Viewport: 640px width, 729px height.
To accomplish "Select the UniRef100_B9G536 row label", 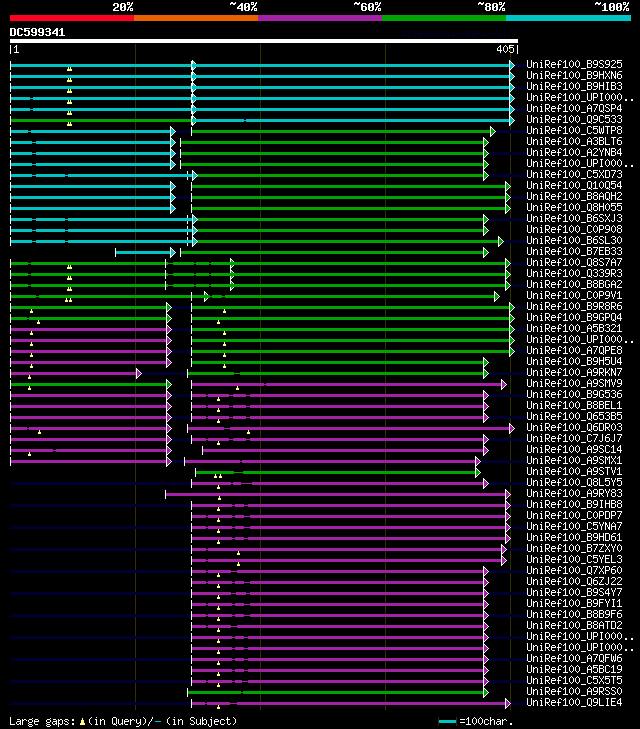I will click(x=574, y=395).
